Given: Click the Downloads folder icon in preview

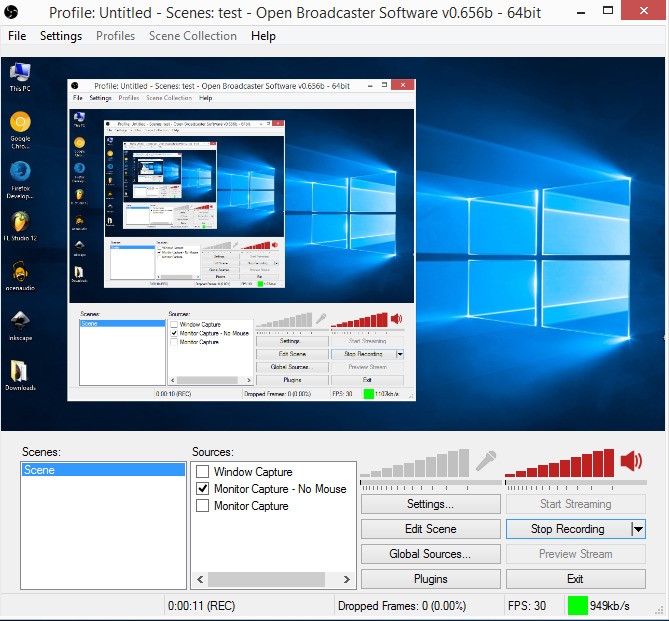Looking at the screenshot, I should click(x=20, y=370).
